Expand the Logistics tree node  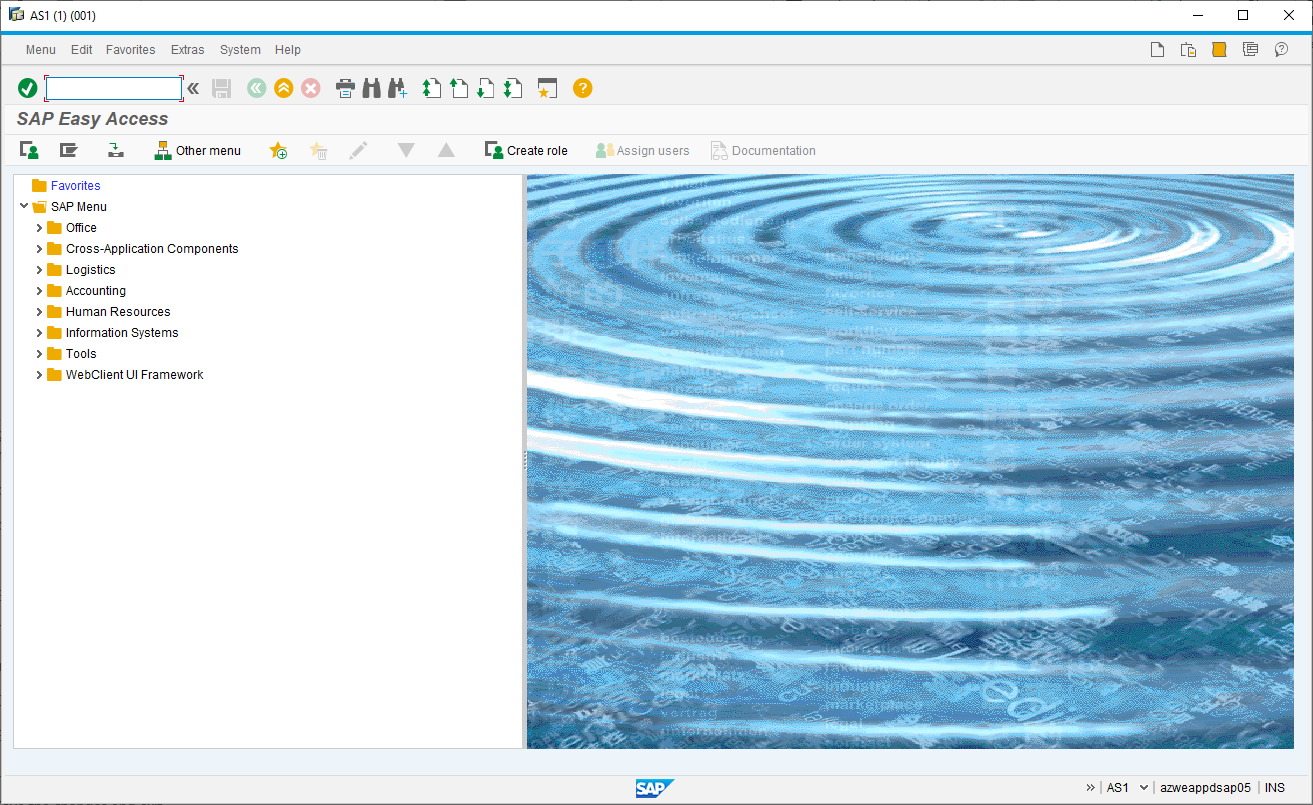(x=39, y=270)
